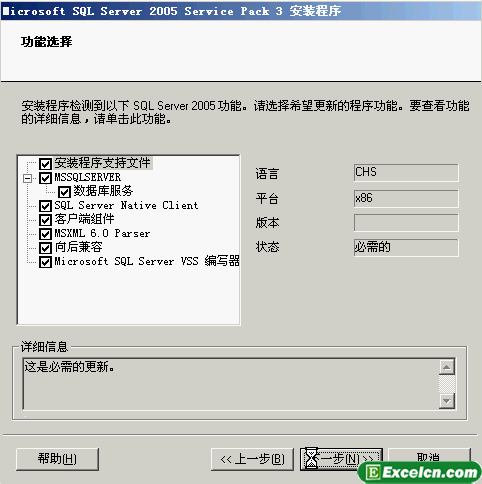Uncheck the 安装程序支持文件 checkbox
The width and height of the screenshot is (482, 484).
[x=45, y=164]
